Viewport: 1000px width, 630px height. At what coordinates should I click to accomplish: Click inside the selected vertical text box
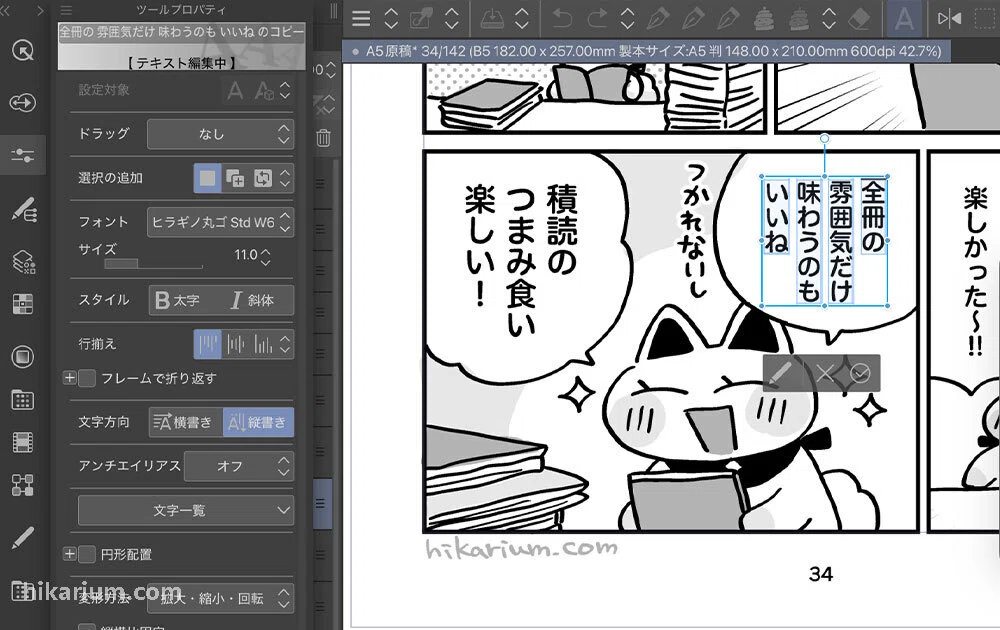[825, 241]
